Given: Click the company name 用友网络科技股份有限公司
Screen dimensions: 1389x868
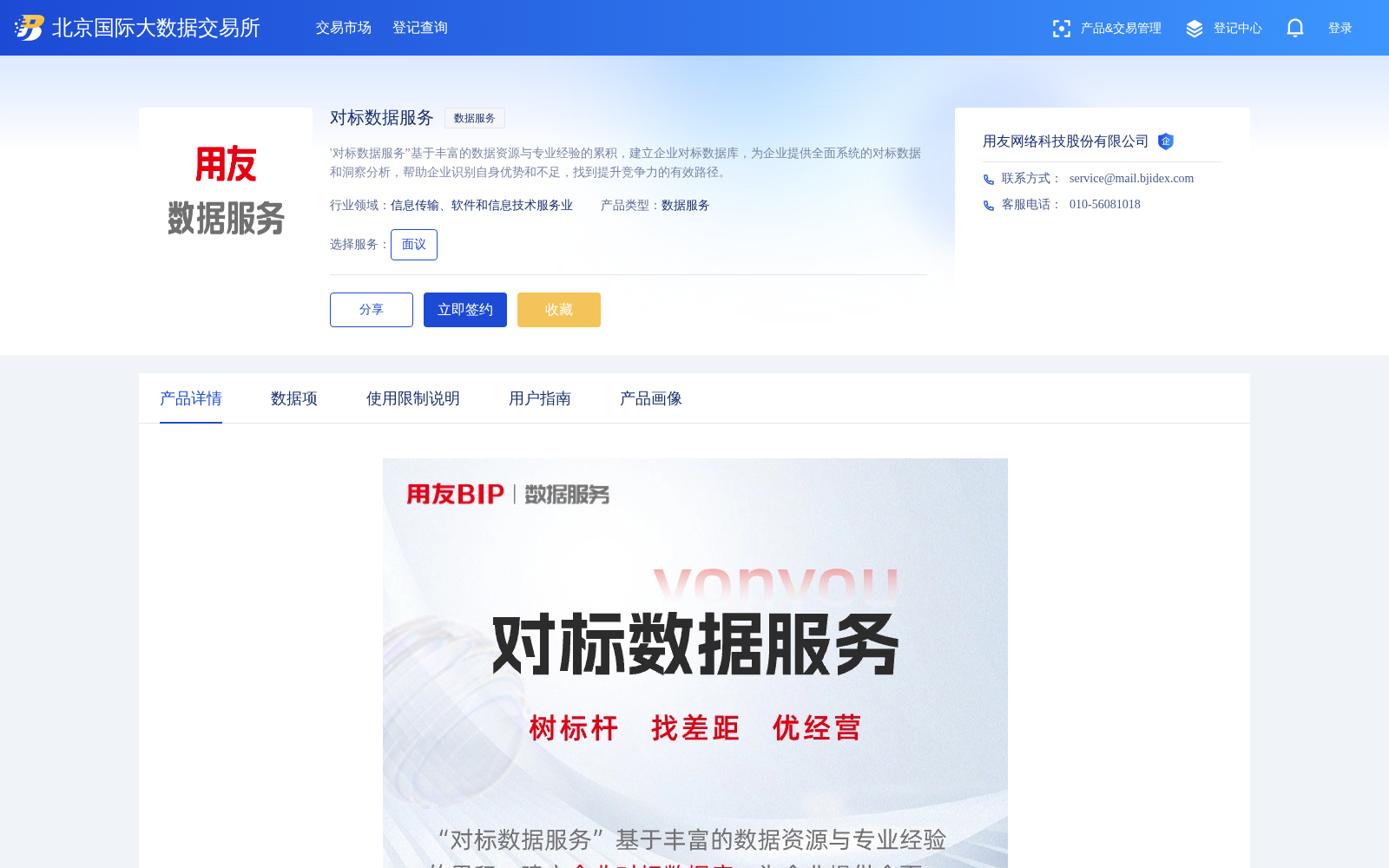Looking at the screenshot, I should 1066,141.
